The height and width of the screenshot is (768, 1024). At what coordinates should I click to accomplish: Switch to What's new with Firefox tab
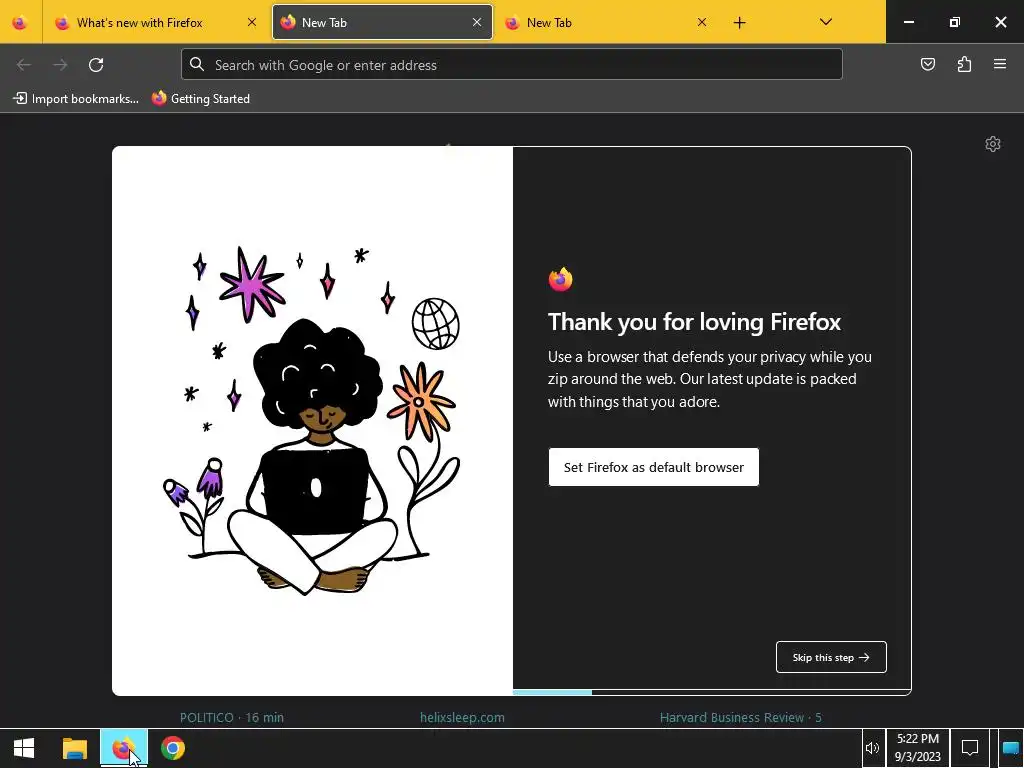click(x=155, y=22)
